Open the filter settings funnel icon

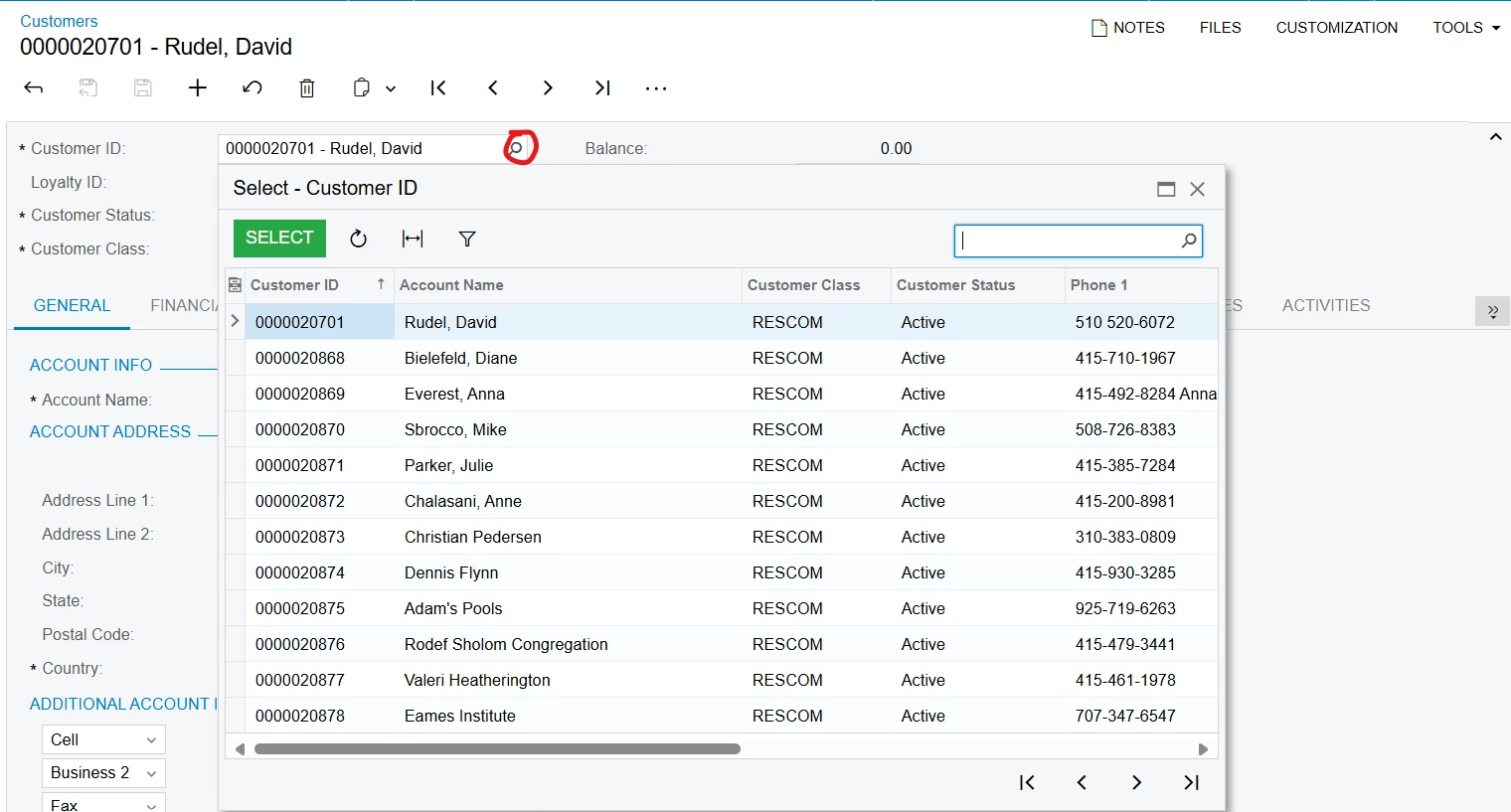click(x=467, y=239)
